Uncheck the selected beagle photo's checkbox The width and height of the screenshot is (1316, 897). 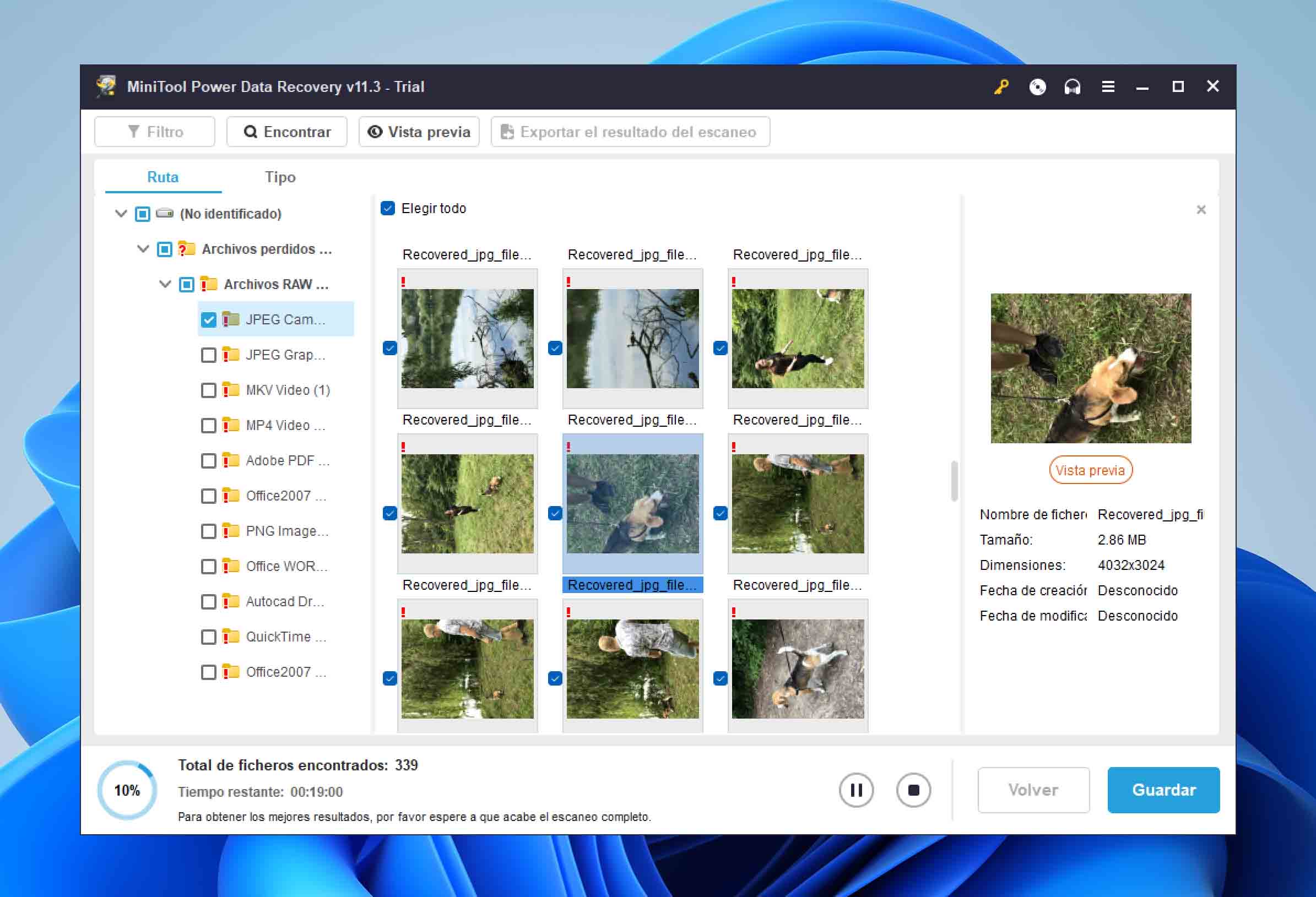pos(555,513)
